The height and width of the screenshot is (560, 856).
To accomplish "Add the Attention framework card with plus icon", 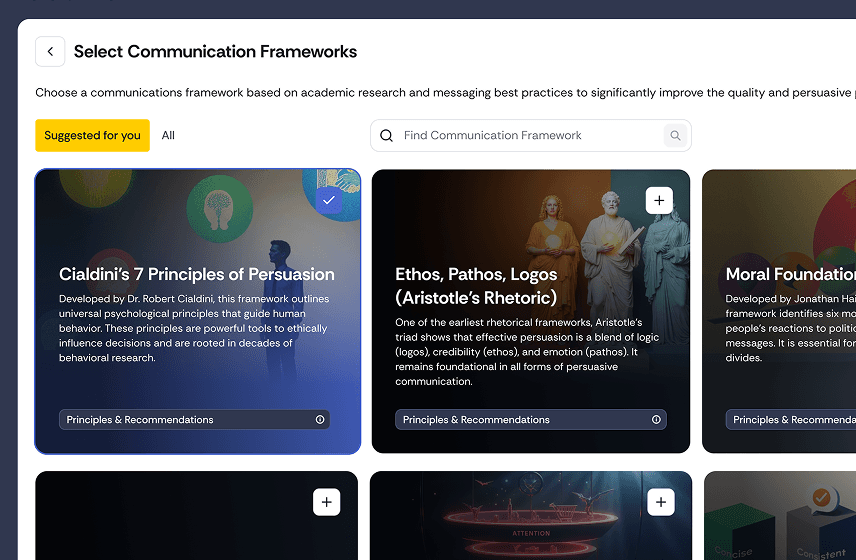I will 661,502.
